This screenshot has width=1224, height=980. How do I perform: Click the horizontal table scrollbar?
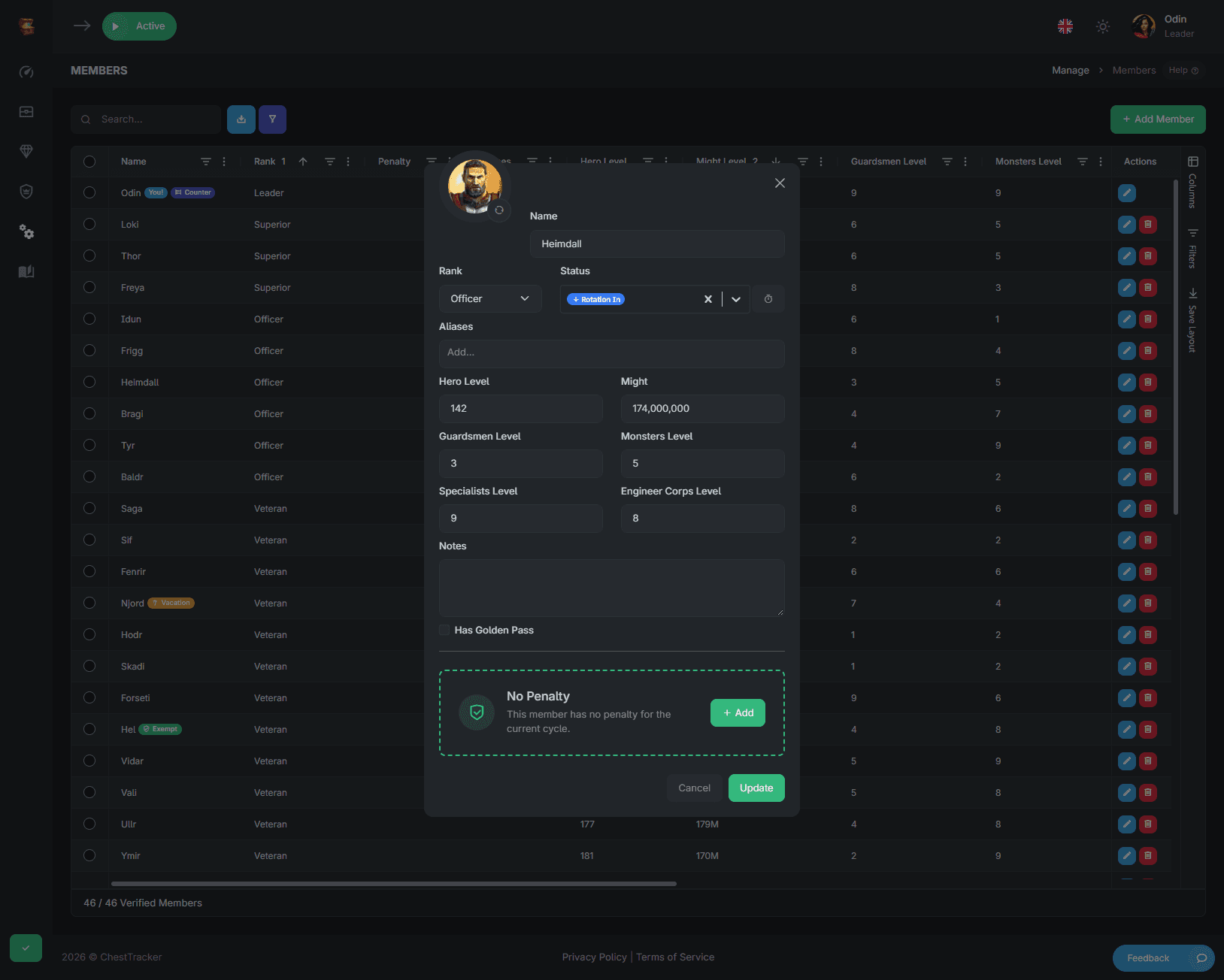pos(394,884)
